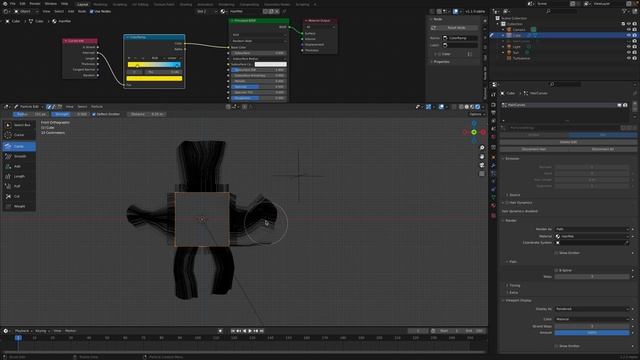Open the Edit menu
Viewport: 640px width, 360px height.
coord(22,4)
